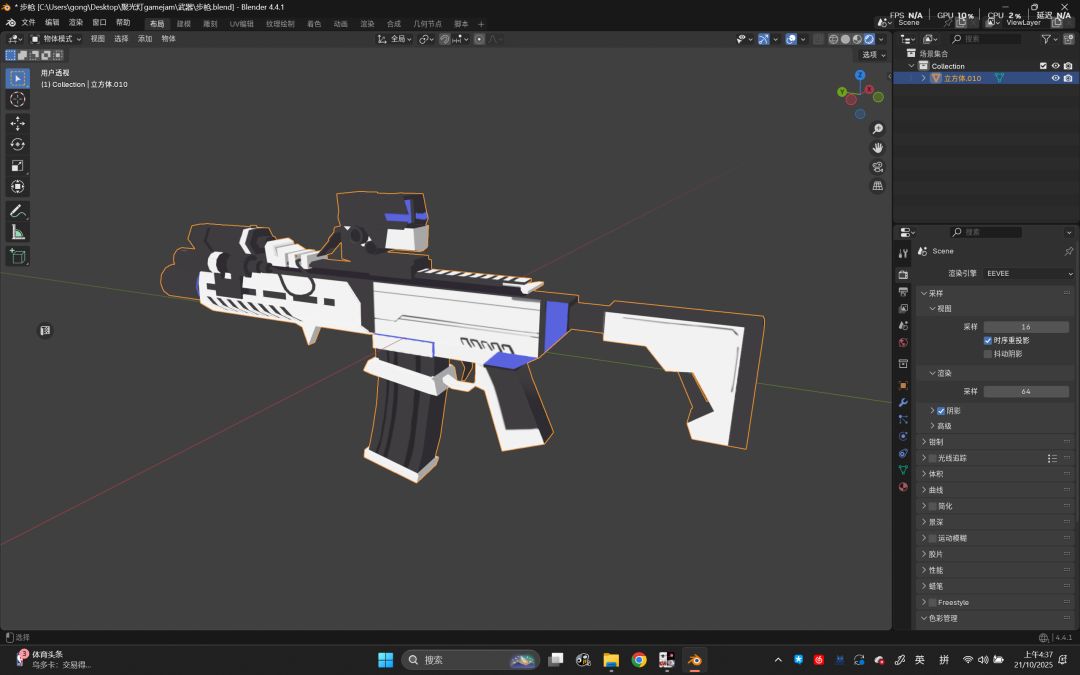Viewport: 1080px width, 675px height.
Task: Open the Modifiers wrench properties tab
Action: pyautogui.click(x=903, y=402)
